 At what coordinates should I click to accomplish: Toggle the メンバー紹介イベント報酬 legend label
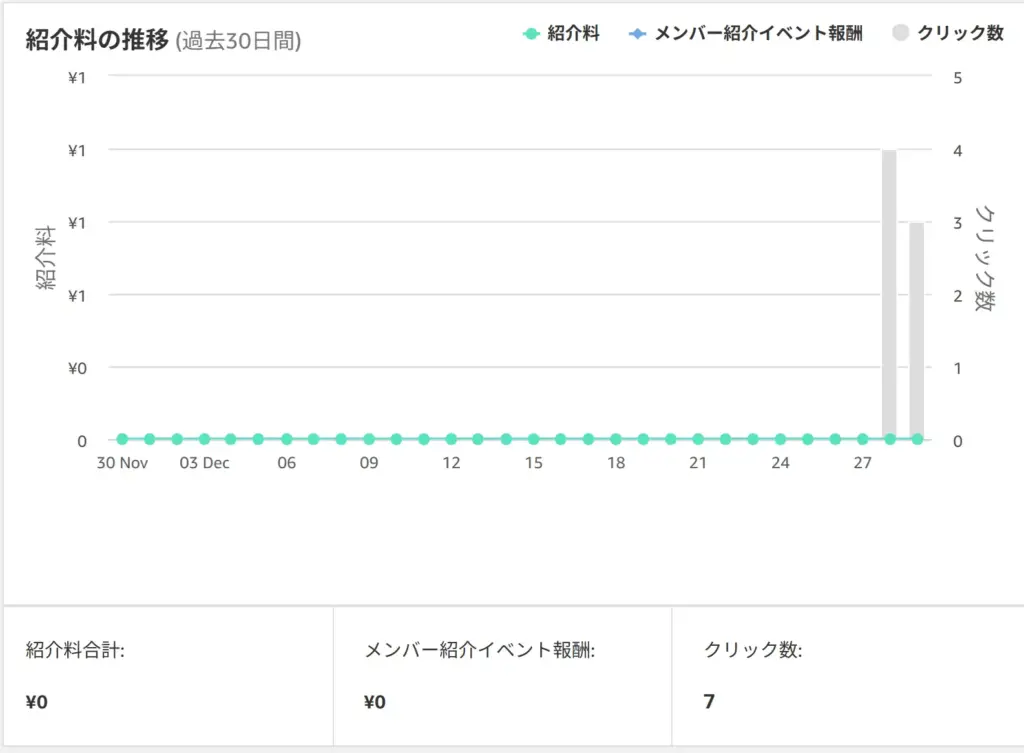click(758, 34)
